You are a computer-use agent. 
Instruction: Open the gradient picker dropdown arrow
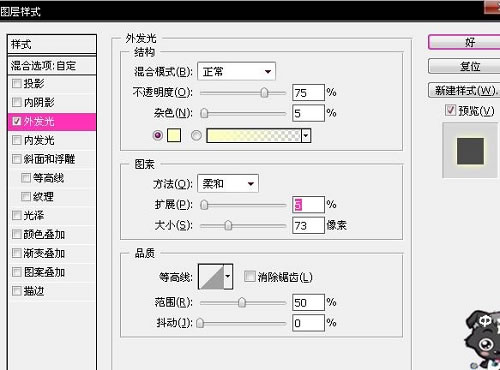click(306, 135)
